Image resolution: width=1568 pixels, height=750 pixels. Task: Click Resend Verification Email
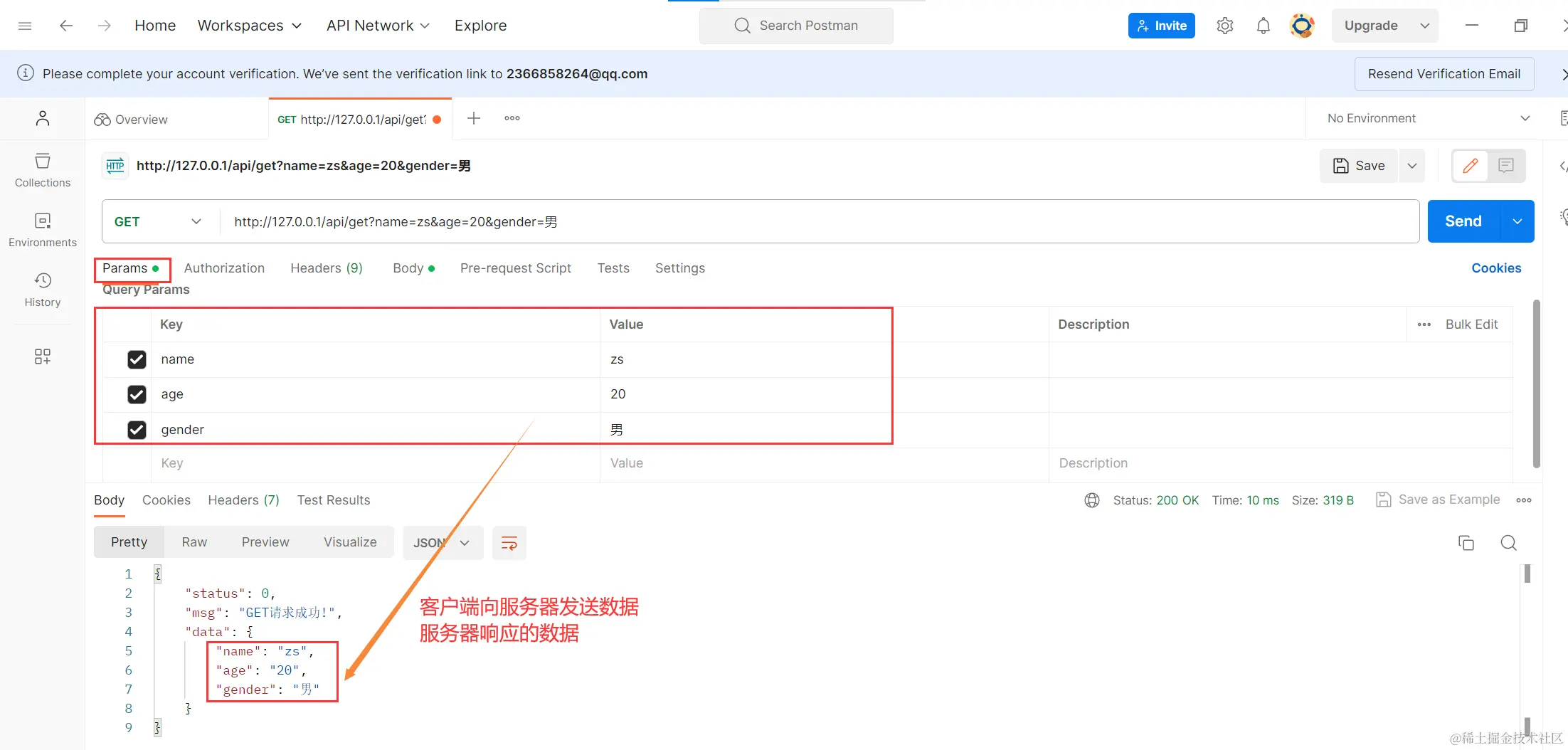coord(1443,74)
